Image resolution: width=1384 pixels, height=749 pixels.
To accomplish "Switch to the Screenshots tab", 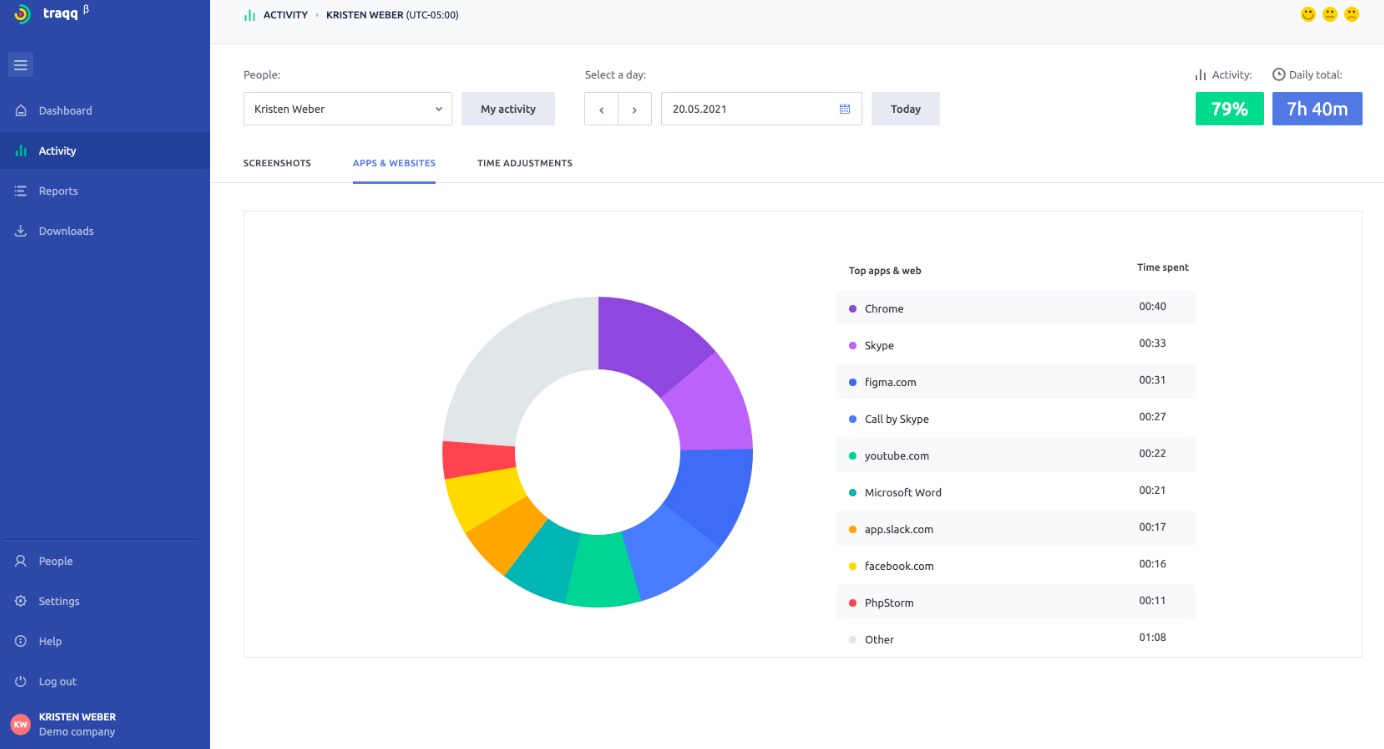I will pyautogui.click(x=277, y=163).
